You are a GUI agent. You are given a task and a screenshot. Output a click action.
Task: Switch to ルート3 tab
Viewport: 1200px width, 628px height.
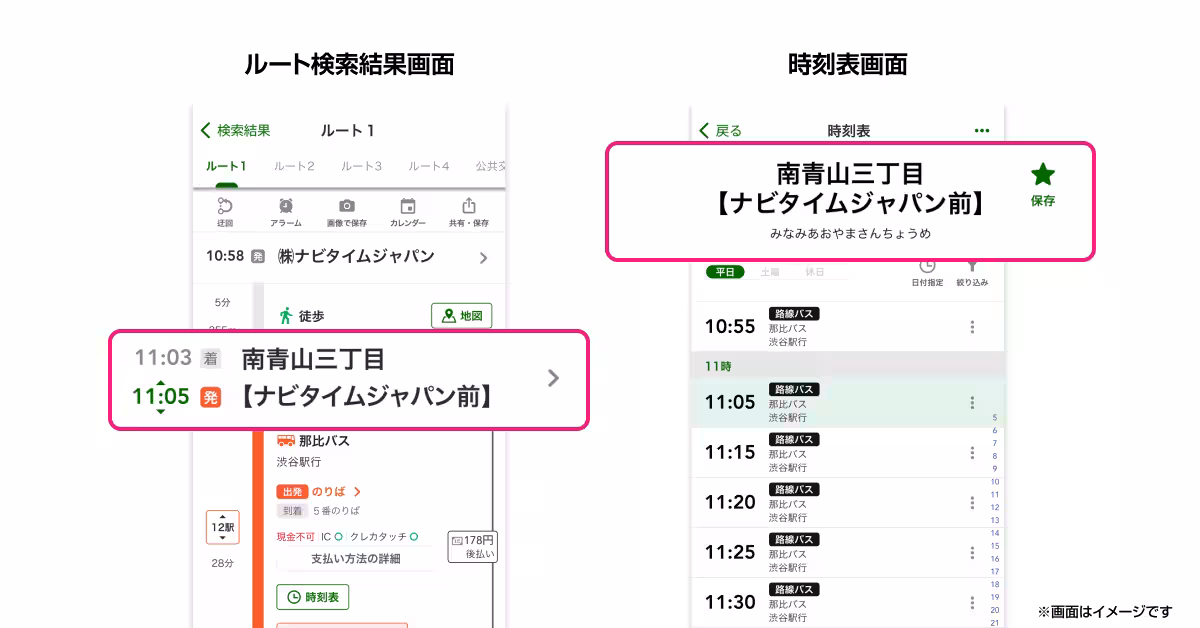click(361, 166)
